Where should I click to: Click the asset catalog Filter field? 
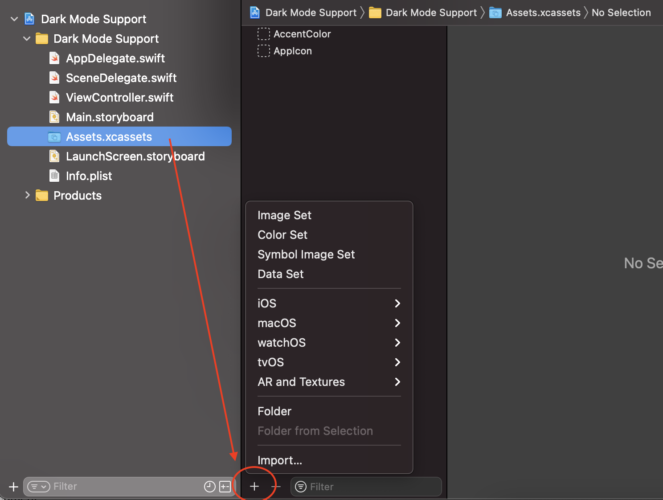tap(366, 486)
